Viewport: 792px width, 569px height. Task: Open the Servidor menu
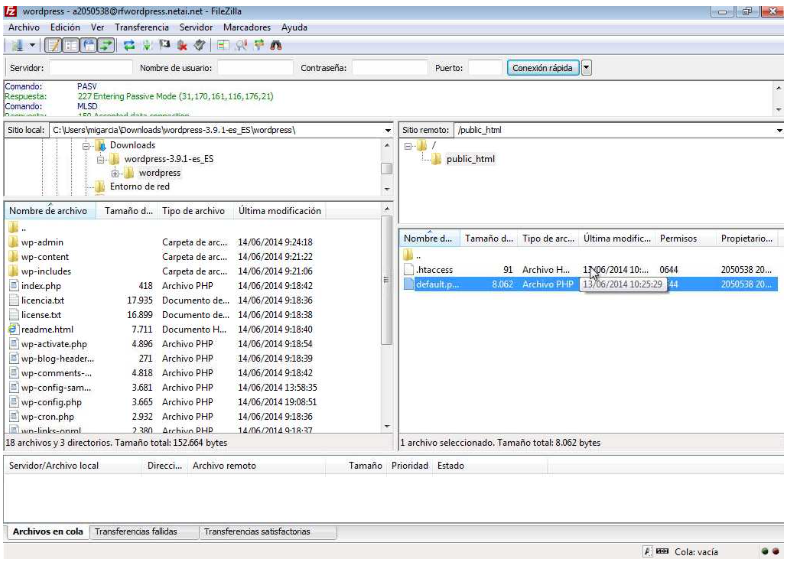click(196, 27)
